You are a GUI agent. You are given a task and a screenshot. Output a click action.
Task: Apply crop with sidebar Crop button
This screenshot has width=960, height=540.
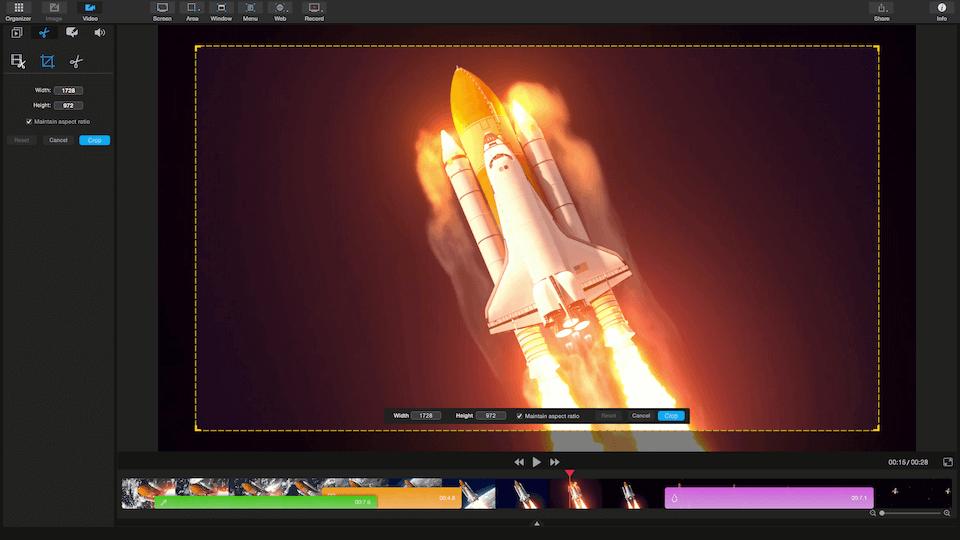point(94,140)
